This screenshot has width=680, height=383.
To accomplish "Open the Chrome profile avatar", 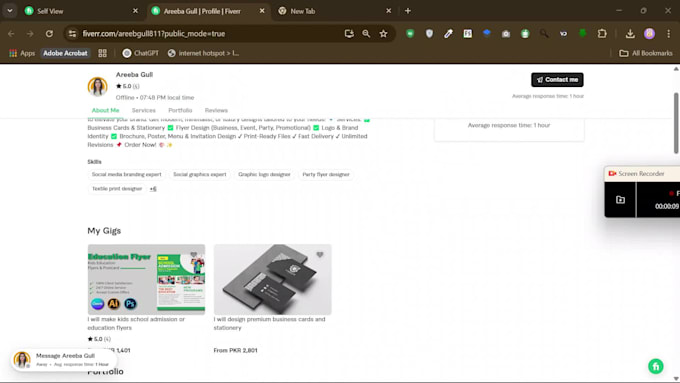I will point(649,34).
